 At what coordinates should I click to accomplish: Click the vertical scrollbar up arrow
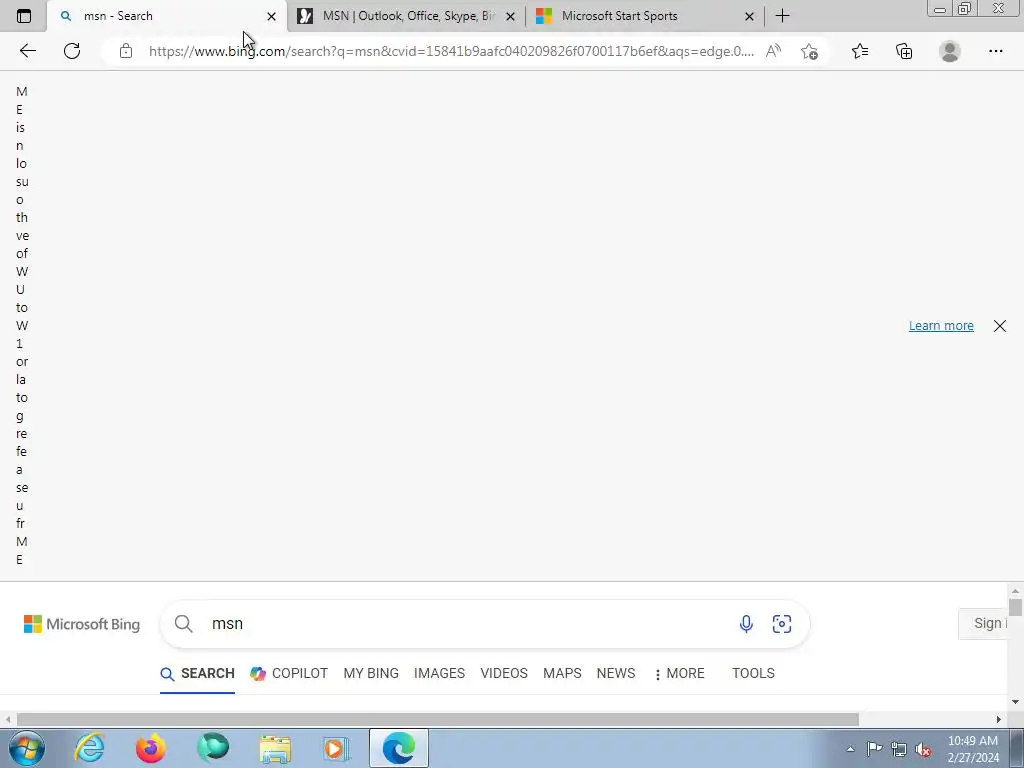(x=1015, y=590)
